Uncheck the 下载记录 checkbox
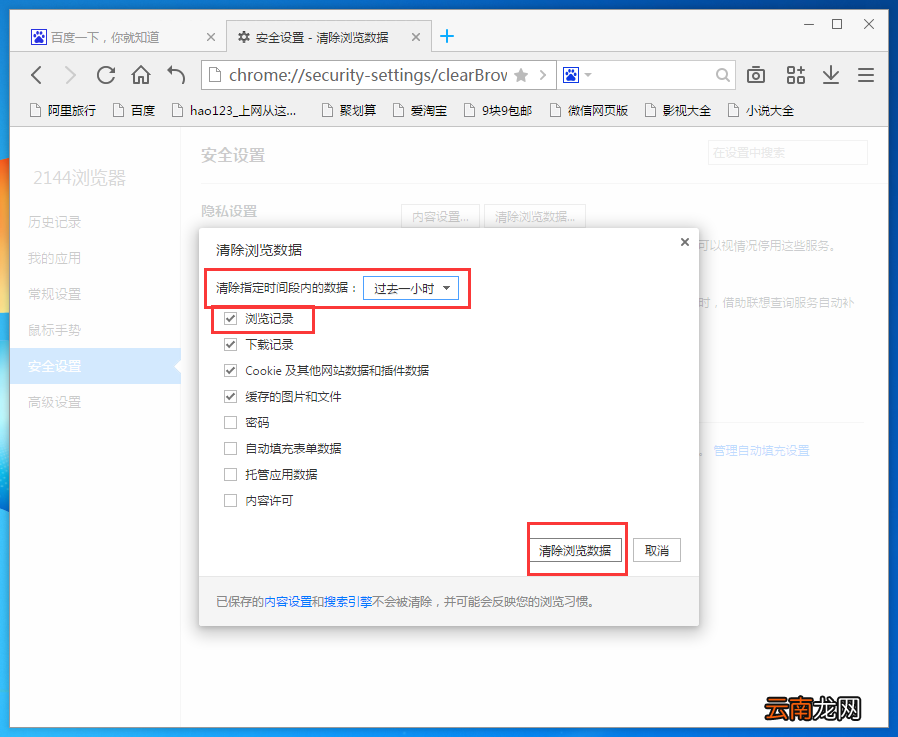This screenshot has width=898, height=737. (230, 344)
